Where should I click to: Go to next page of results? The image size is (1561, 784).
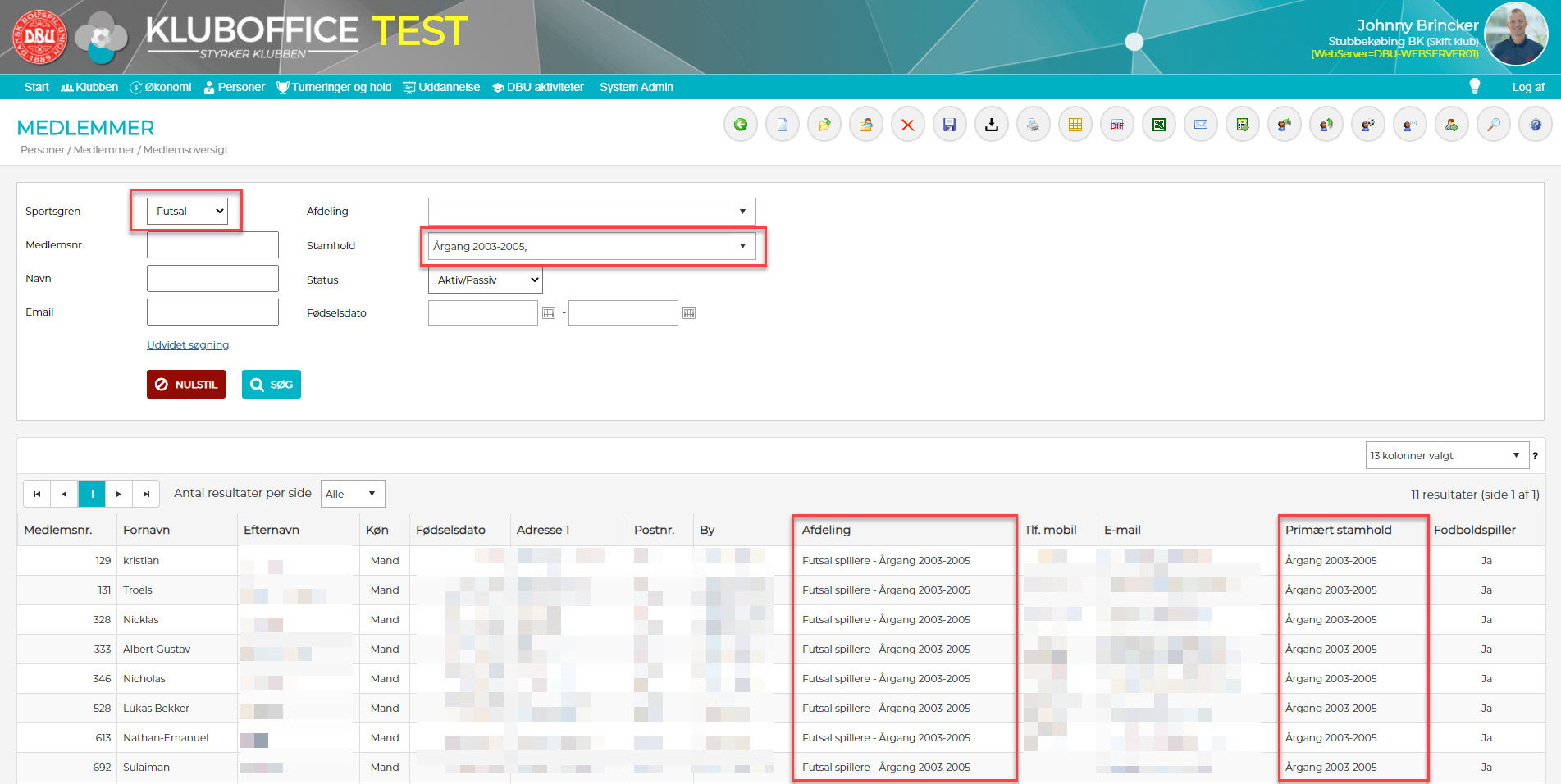click(x=119, y=494)
